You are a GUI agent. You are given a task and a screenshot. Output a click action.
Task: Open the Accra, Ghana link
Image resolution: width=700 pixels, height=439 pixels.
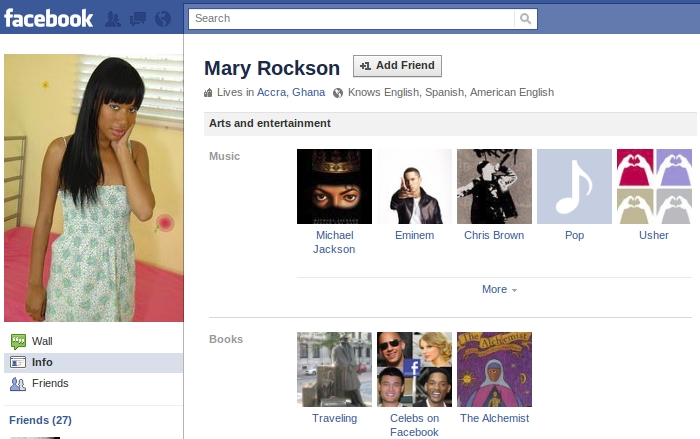291,92
